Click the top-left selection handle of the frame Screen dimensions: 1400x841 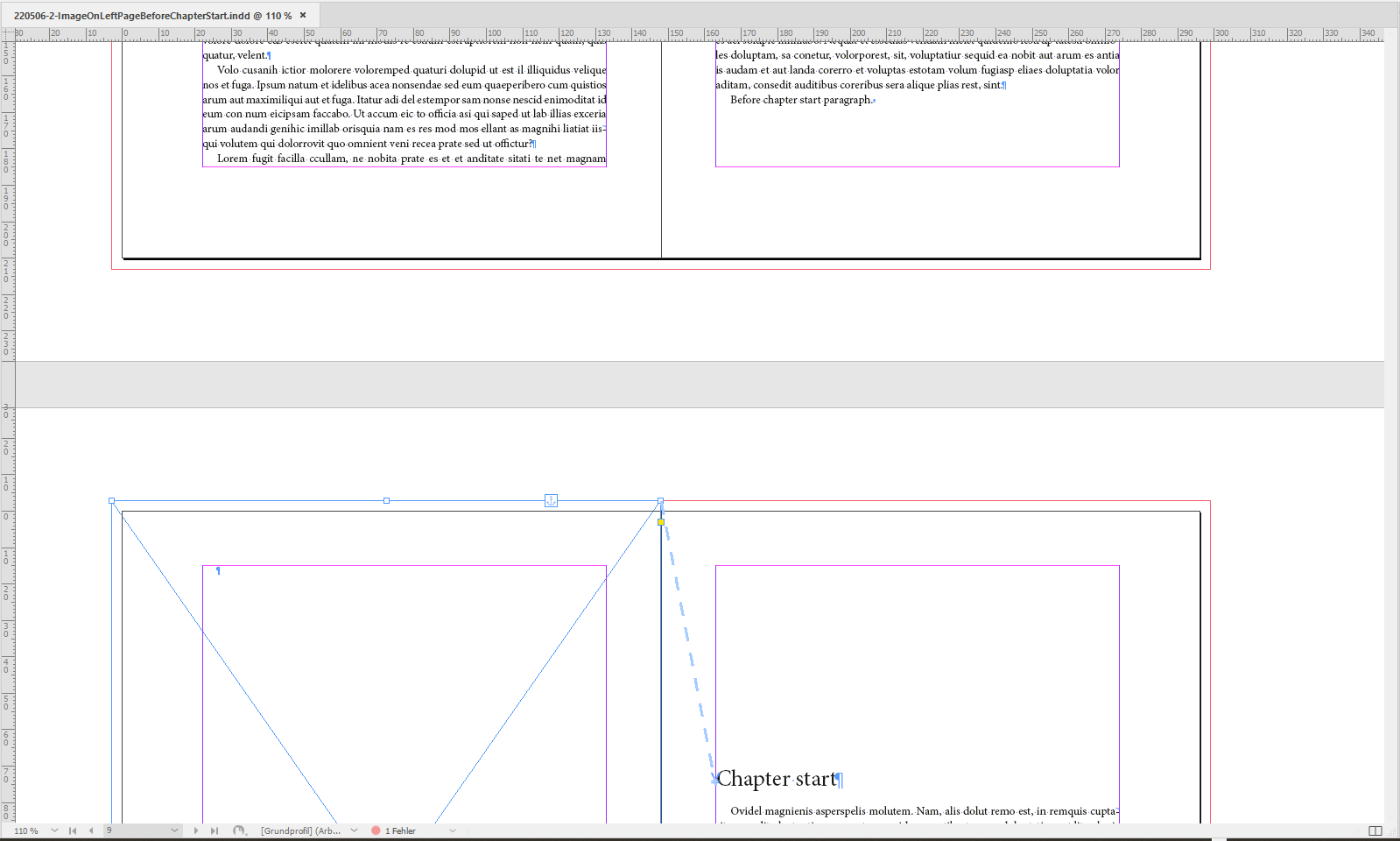tap(112, 501)
